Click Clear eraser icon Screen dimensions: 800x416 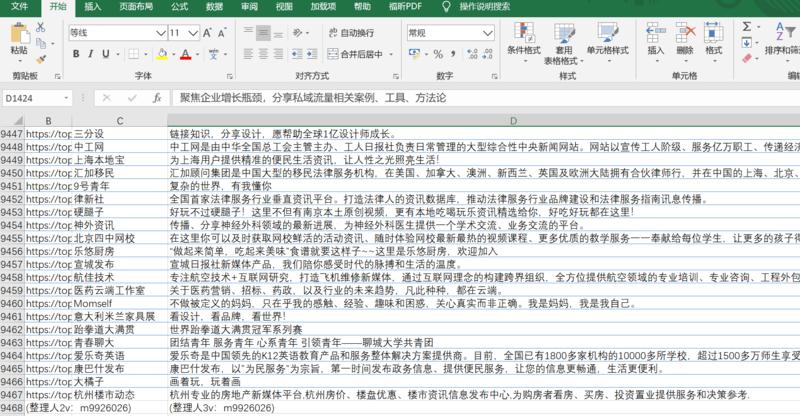(746, 58)
